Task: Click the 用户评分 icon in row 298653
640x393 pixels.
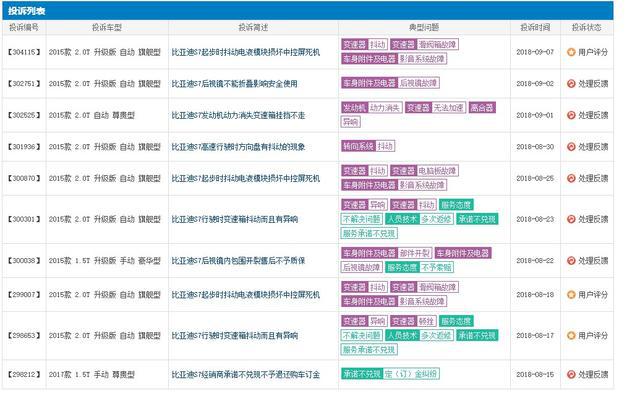Action: coord(571,335)
